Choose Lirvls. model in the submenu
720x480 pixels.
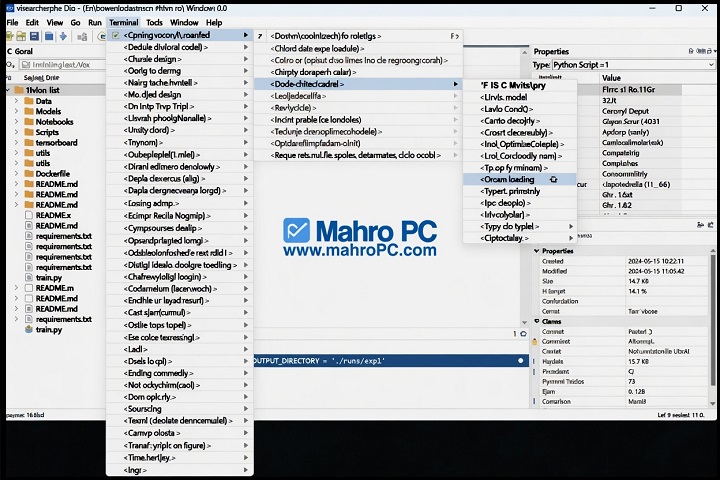click(520, 97)
